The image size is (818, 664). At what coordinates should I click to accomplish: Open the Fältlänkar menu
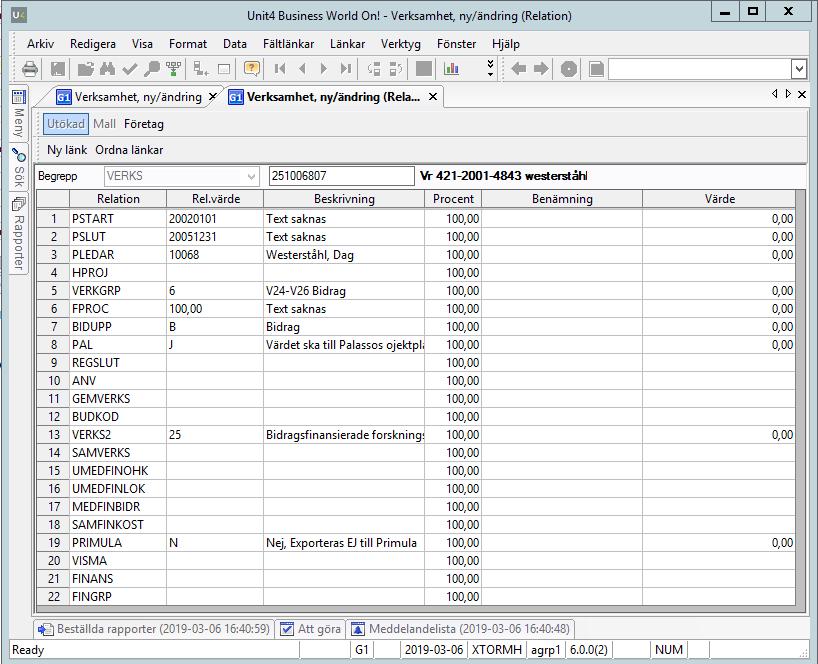288,44
